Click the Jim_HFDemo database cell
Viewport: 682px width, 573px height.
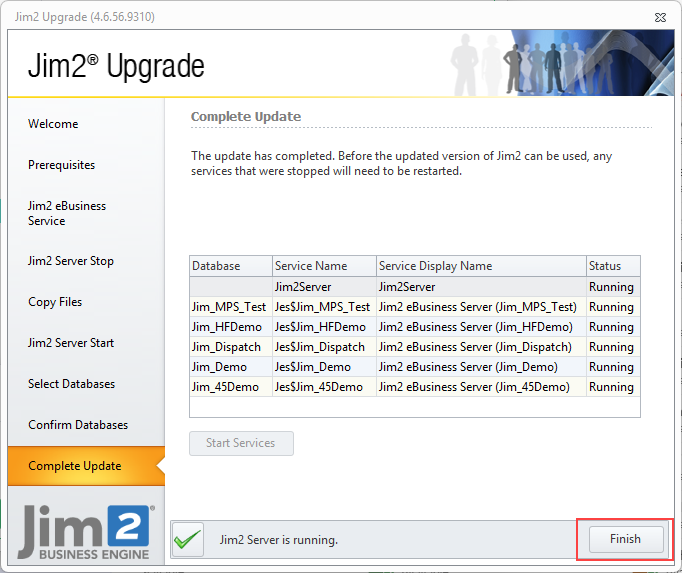(231, 327)
